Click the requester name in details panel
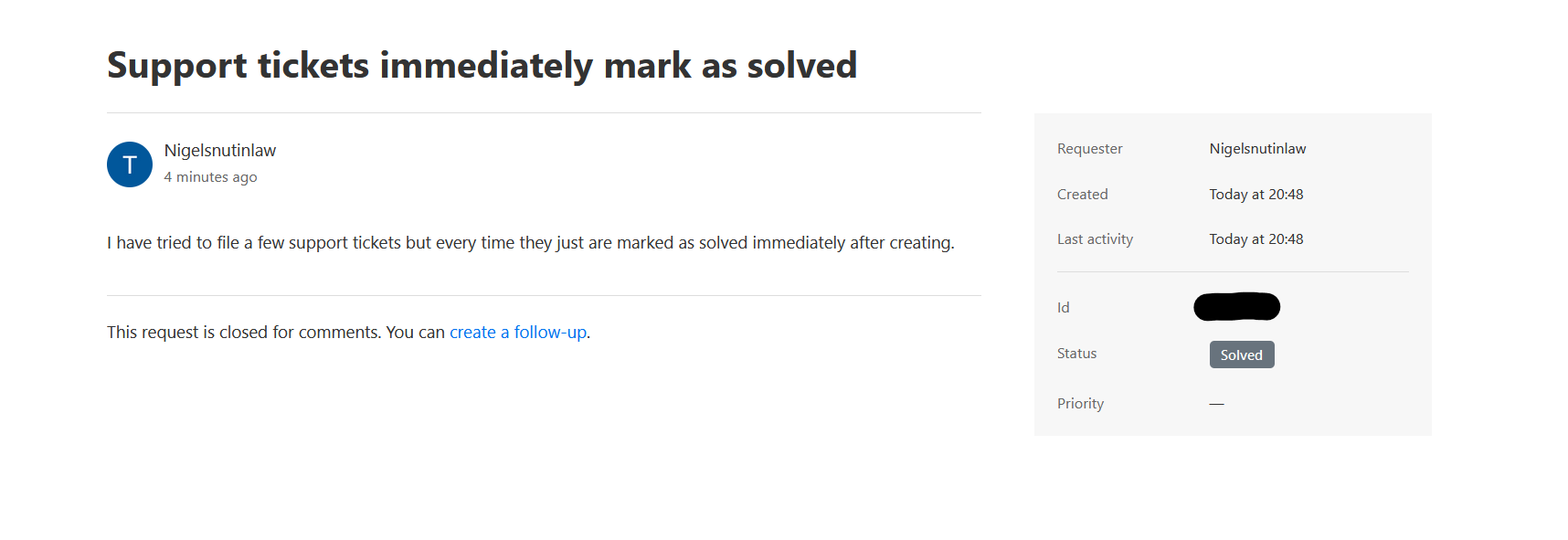This screenshot has height=540, width=1568. pos(1257,149)
